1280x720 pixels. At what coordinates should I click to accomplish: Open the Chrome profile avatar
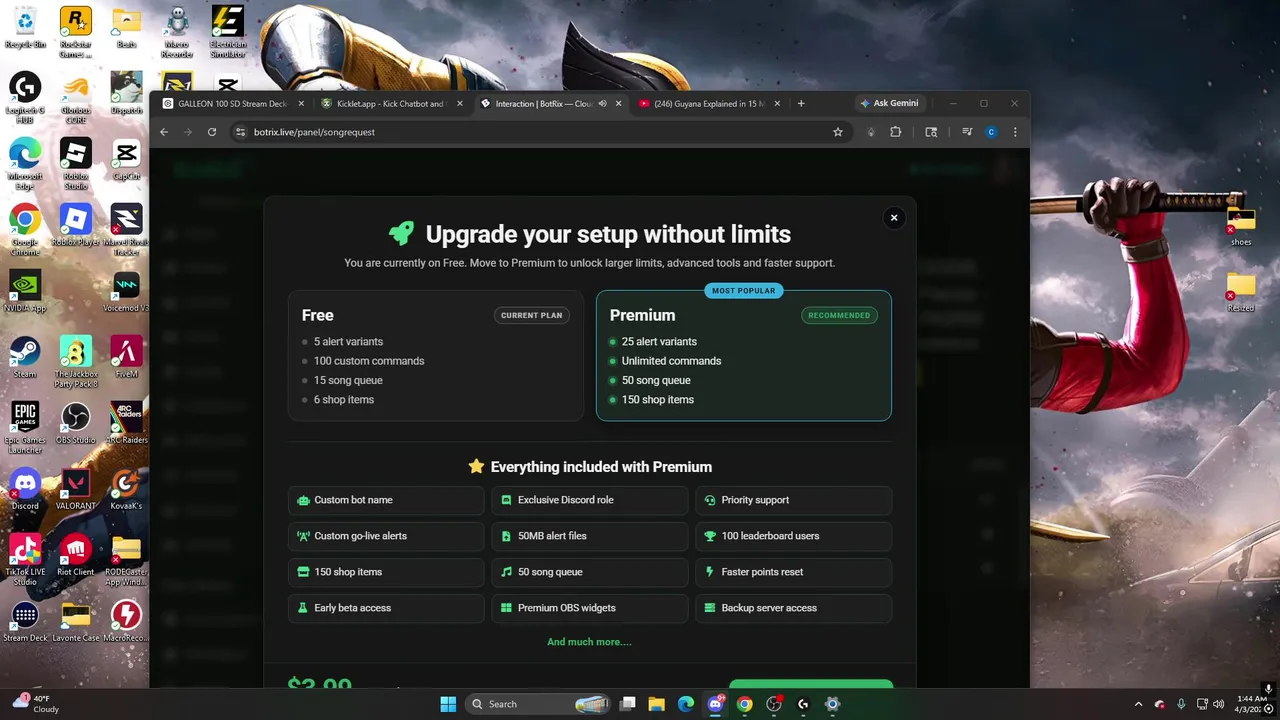991,132
